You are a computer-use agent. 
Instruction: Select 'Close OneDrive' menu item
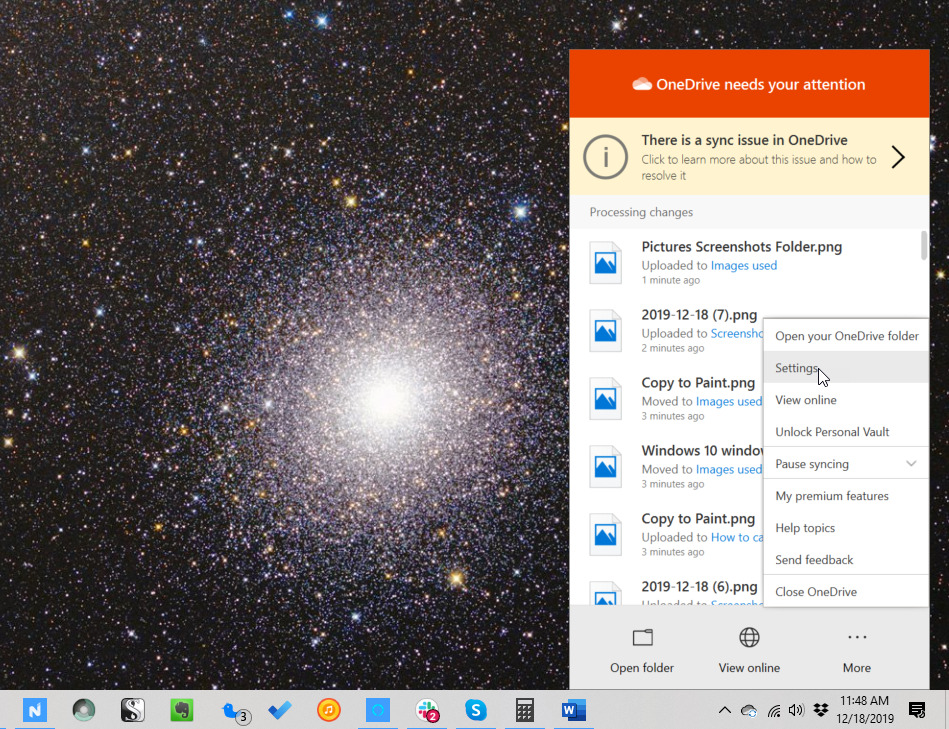click(x=846, y=592)
